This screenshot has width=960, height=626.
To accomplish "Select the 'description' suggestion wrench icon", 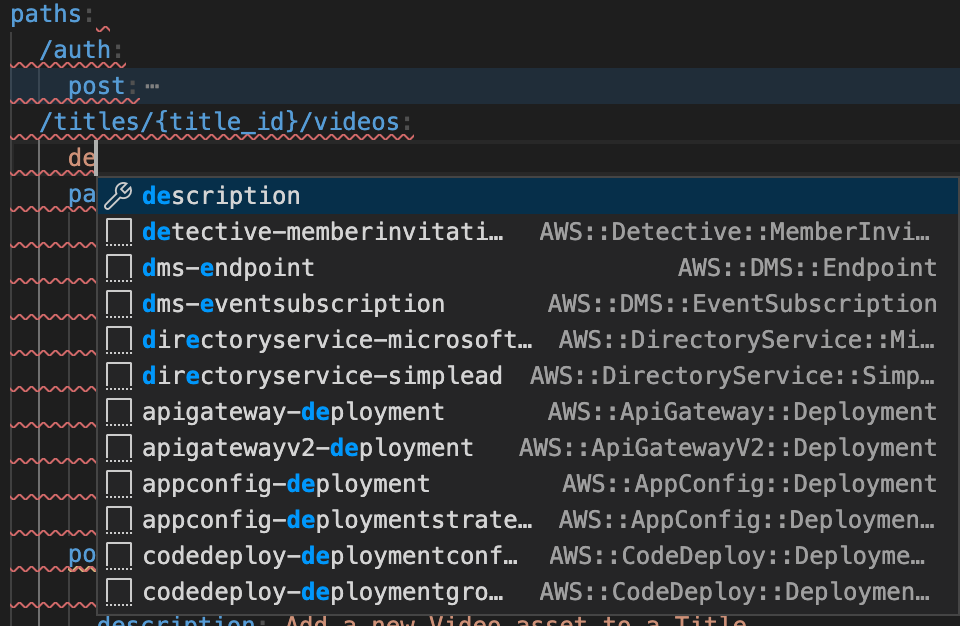I will pos(118,196).
